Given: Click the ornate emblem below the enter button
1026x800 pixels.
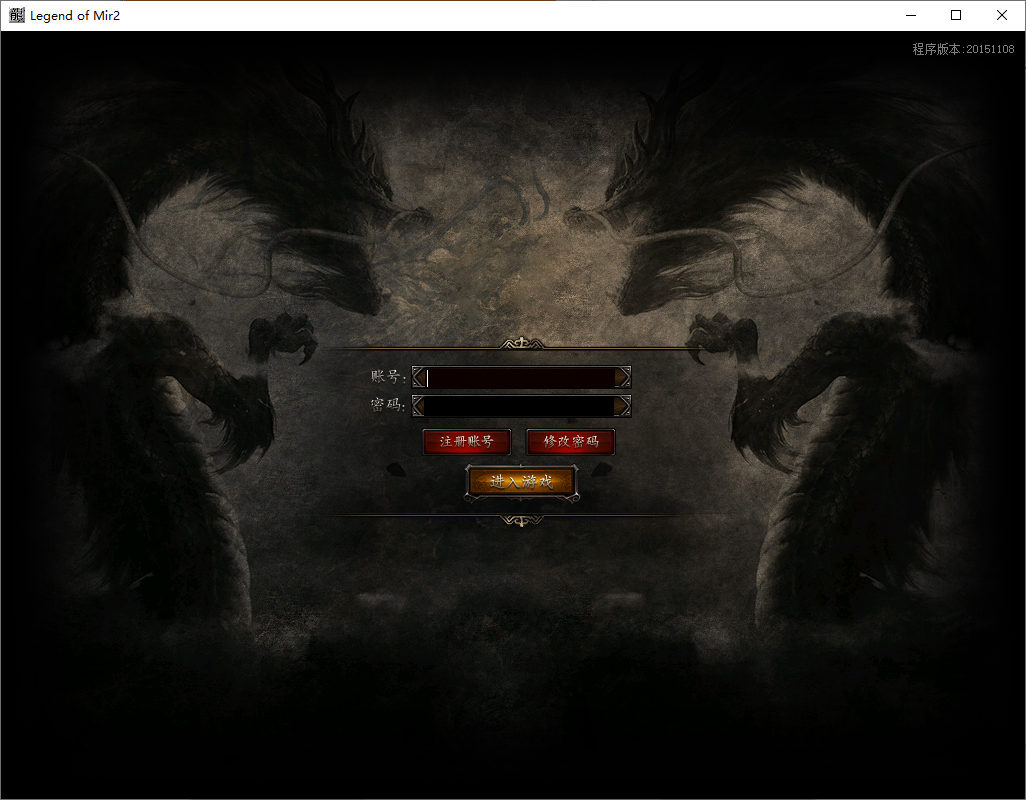Looking at the screenshot, I should click(521, 520).
